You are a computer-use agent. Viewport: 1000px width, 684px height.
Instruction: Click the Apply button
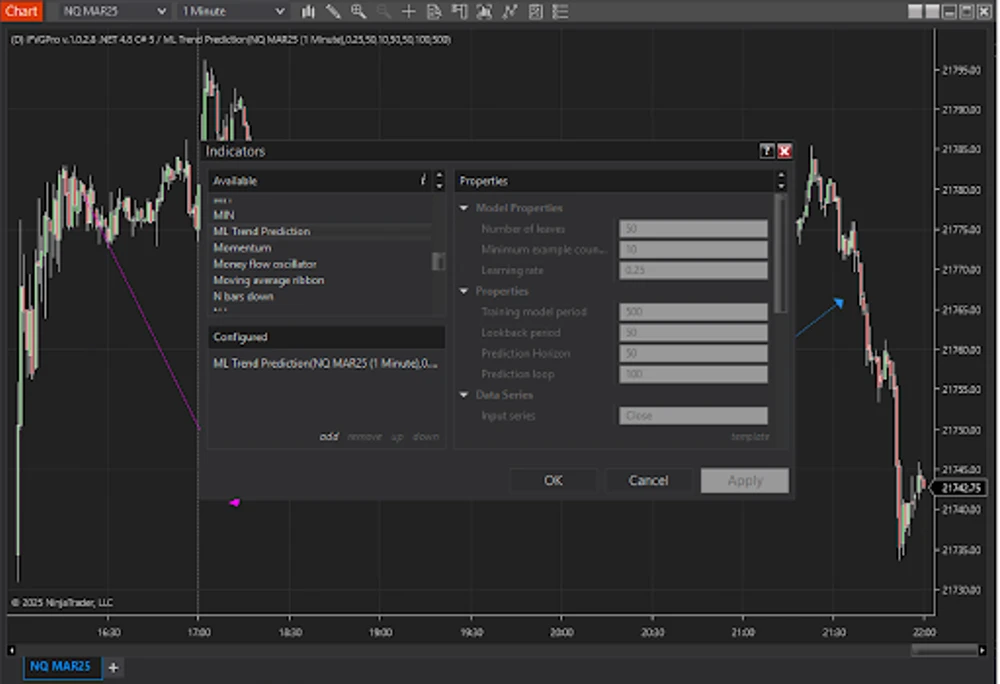pyautogui.click(x=745, y=481)
